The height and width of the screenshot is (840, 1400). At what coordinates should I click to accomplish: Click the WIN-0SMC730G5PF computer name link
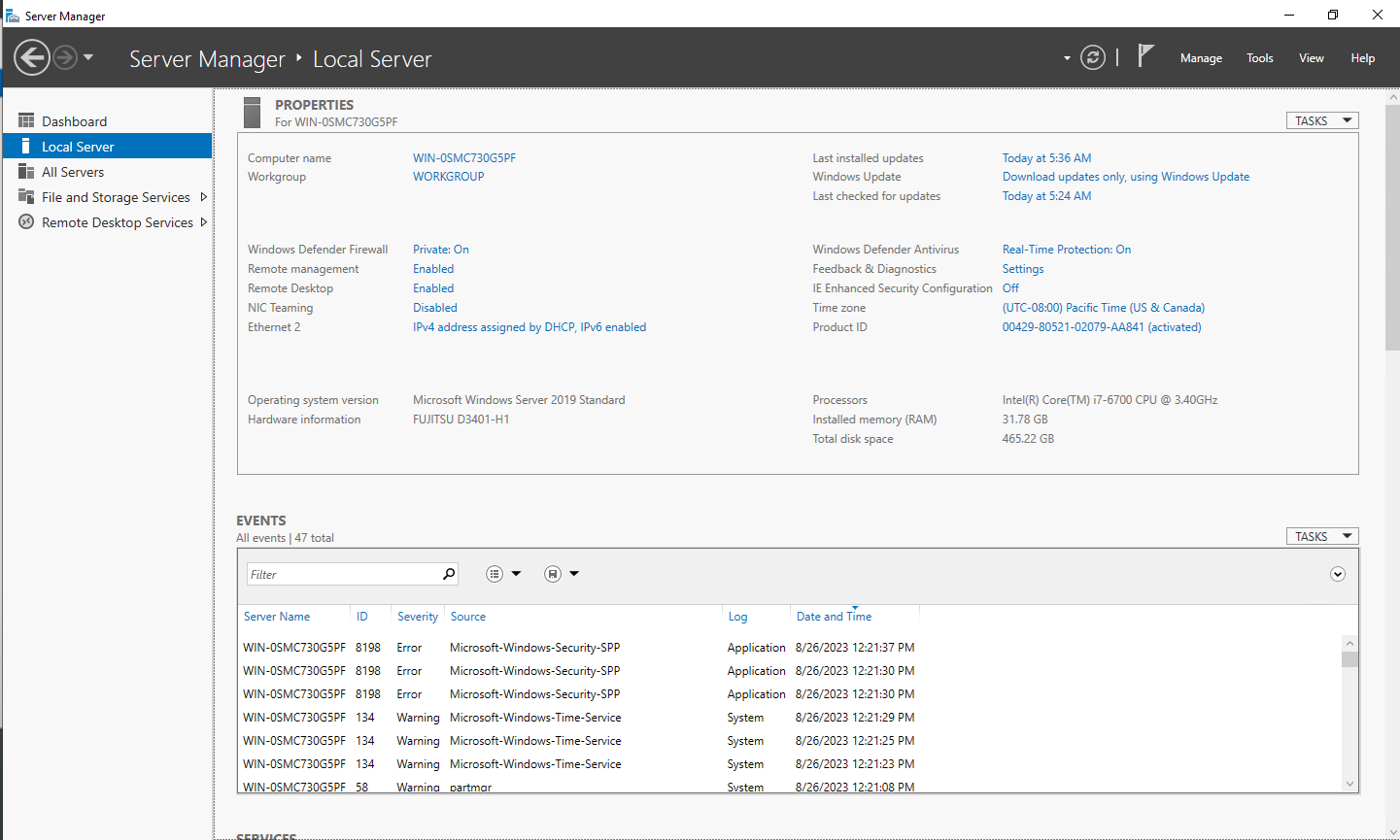tap(463, 158)
